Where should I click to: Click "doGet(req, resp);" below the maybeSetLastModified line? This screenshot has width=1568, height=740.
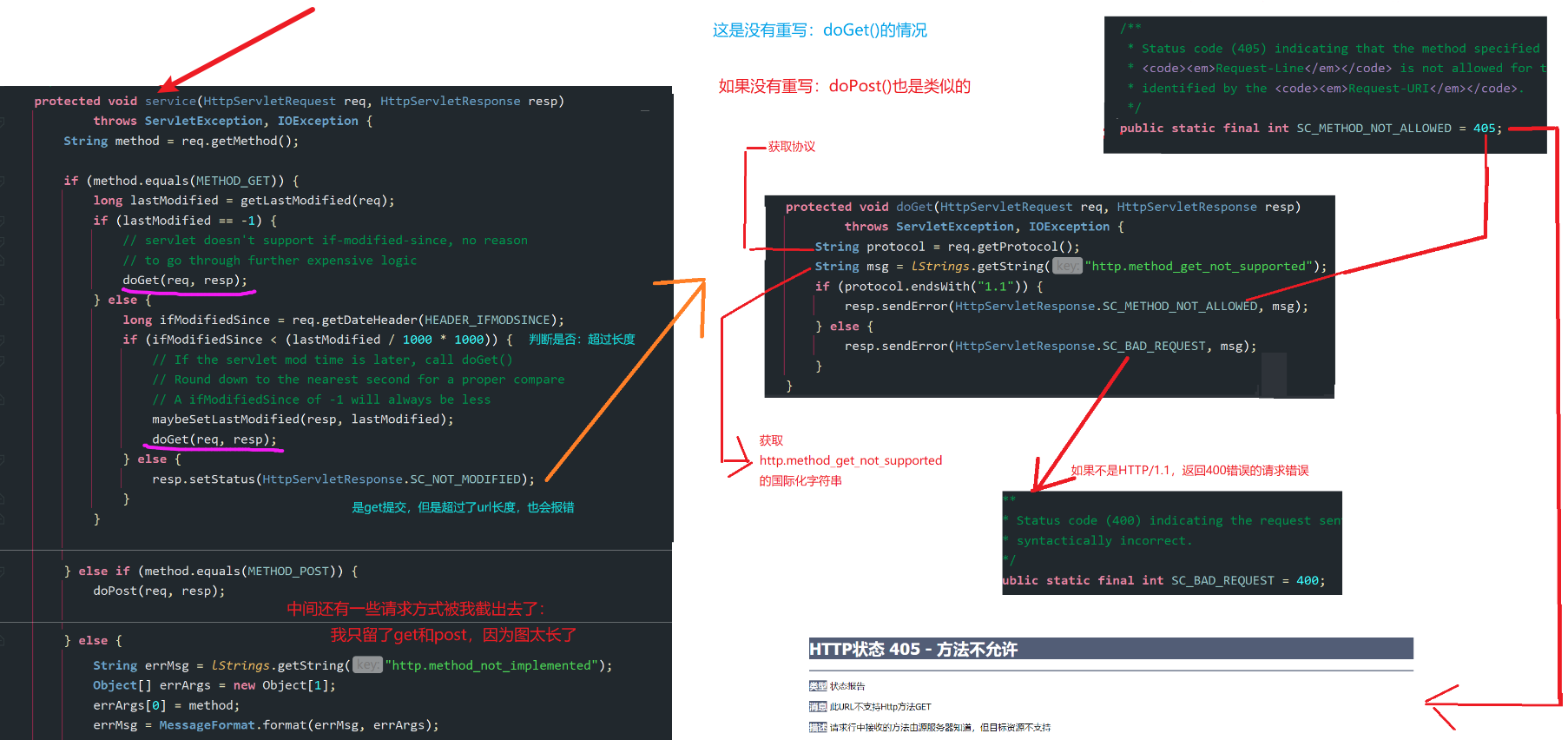tap(214, 439)
